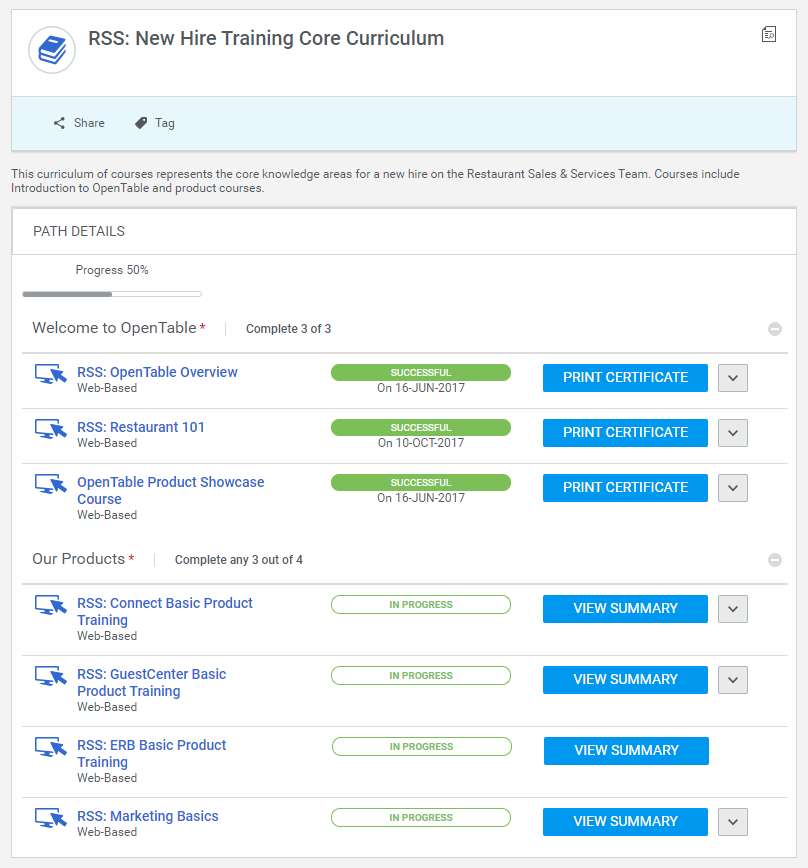Viewport: 808px width, 868px height.
Task: Click the 'Our Products' section title
Action: 79,559
